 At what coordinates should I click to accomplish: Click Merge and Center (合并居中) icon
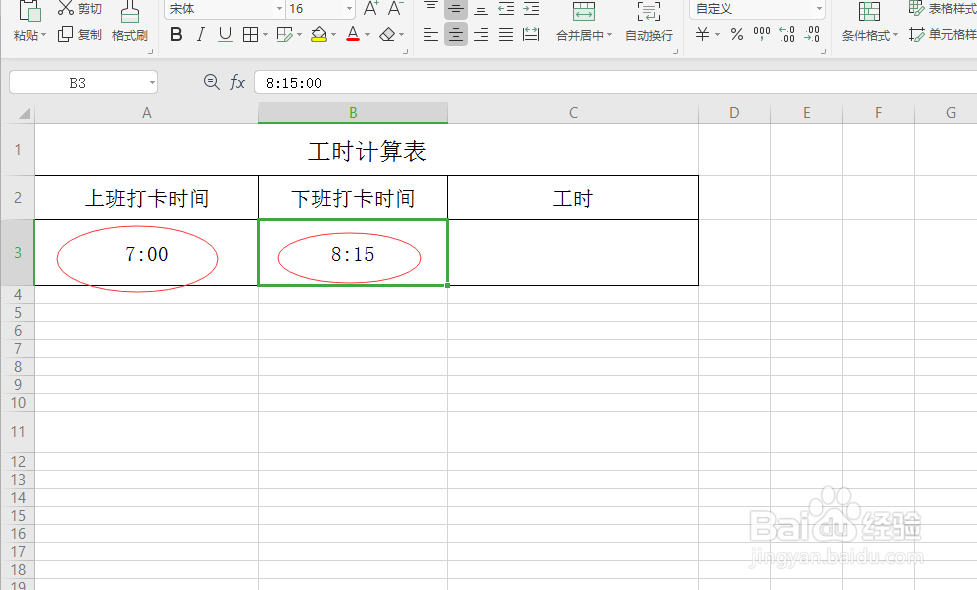click(584, 11)
